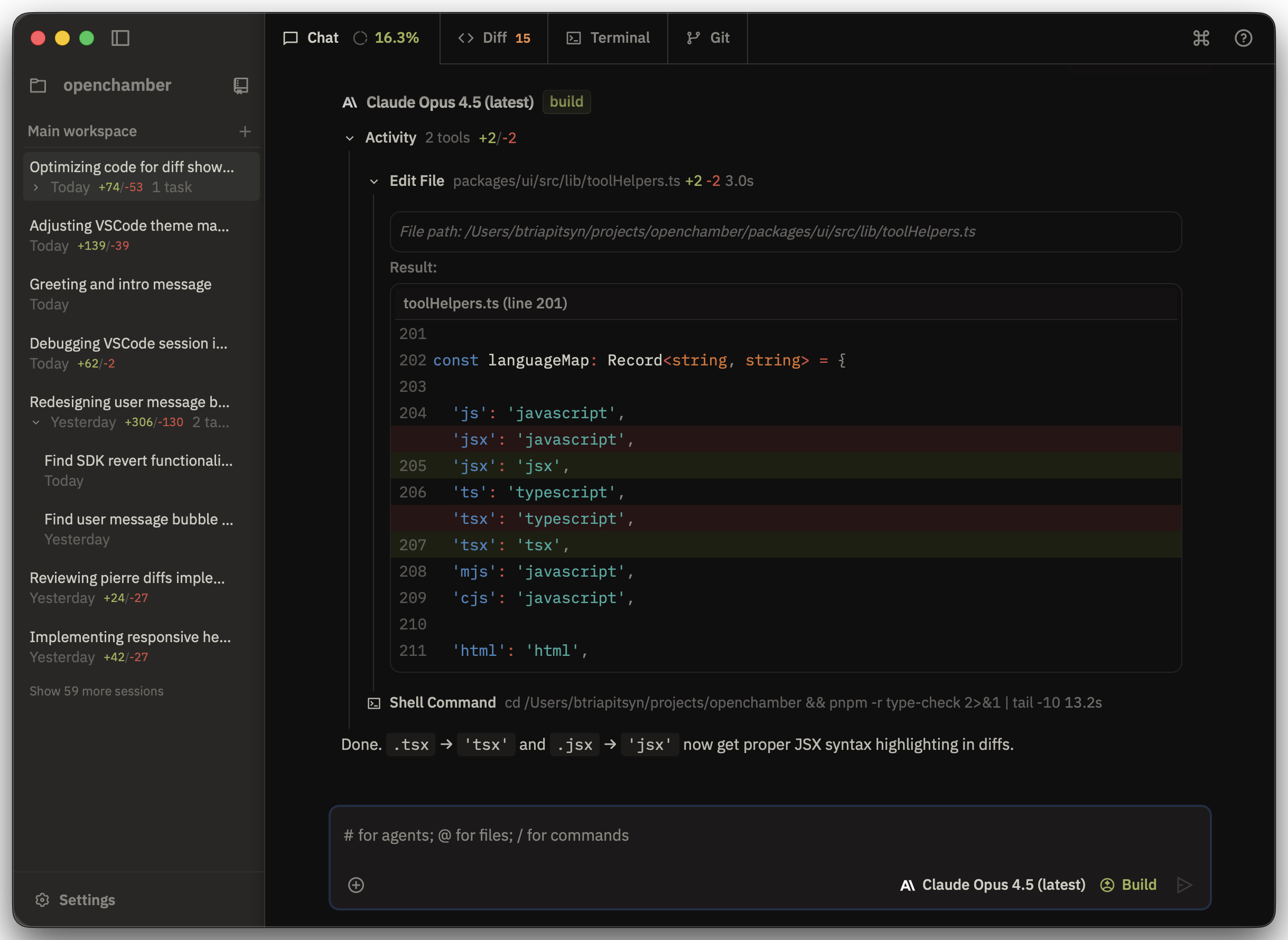Click the Anthropic logo in message header
Screen dimensions: 1288x940
(349, 102)
